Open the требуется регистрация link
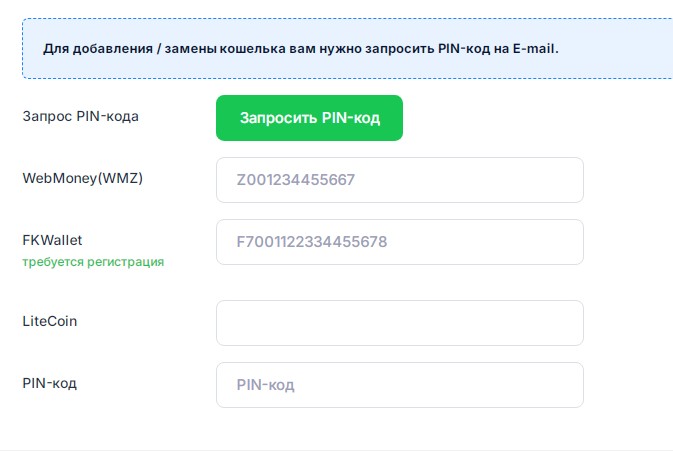 [x=93, y=262]
